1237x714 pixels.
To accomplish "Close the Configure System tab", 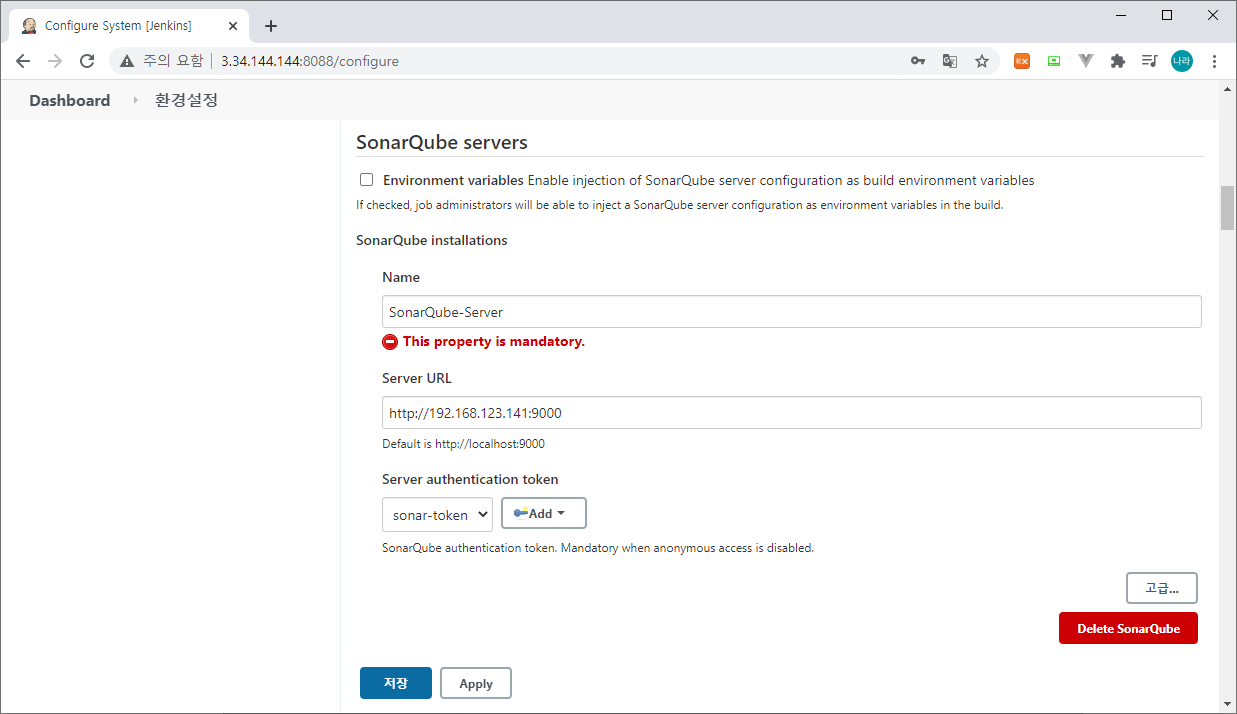I will coord(232,26).
